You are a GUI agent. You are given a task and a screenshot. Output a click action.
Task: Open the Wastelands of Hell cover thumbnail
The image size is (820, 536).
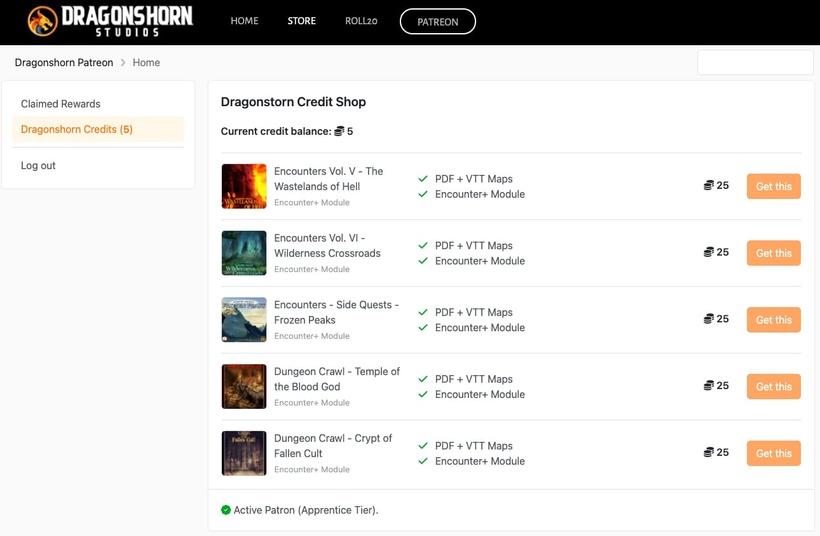click(244, 186)
